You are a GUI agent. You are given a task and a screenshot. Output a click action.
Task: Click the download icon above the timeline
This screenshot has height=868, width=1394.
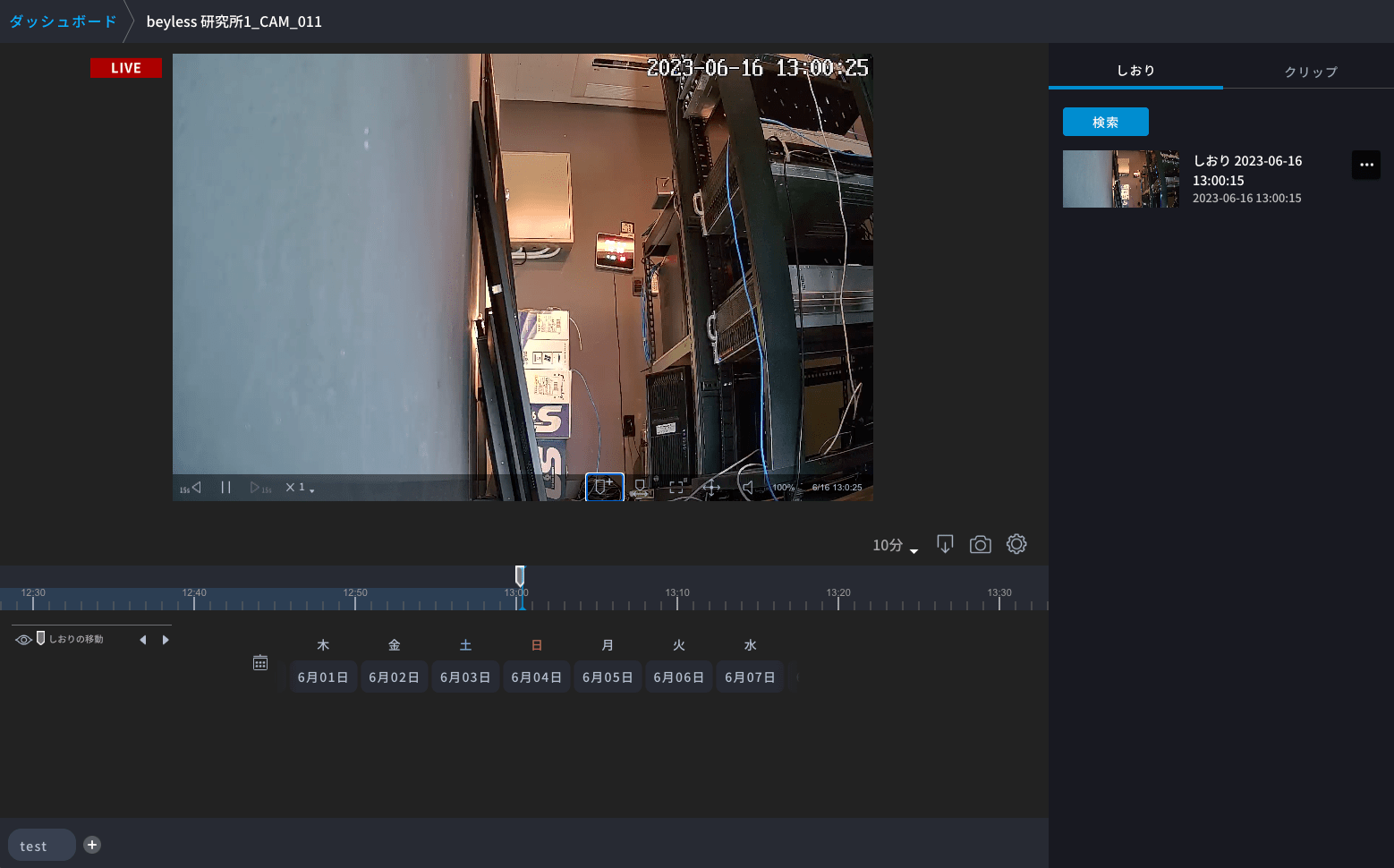[x=945, y=544]
